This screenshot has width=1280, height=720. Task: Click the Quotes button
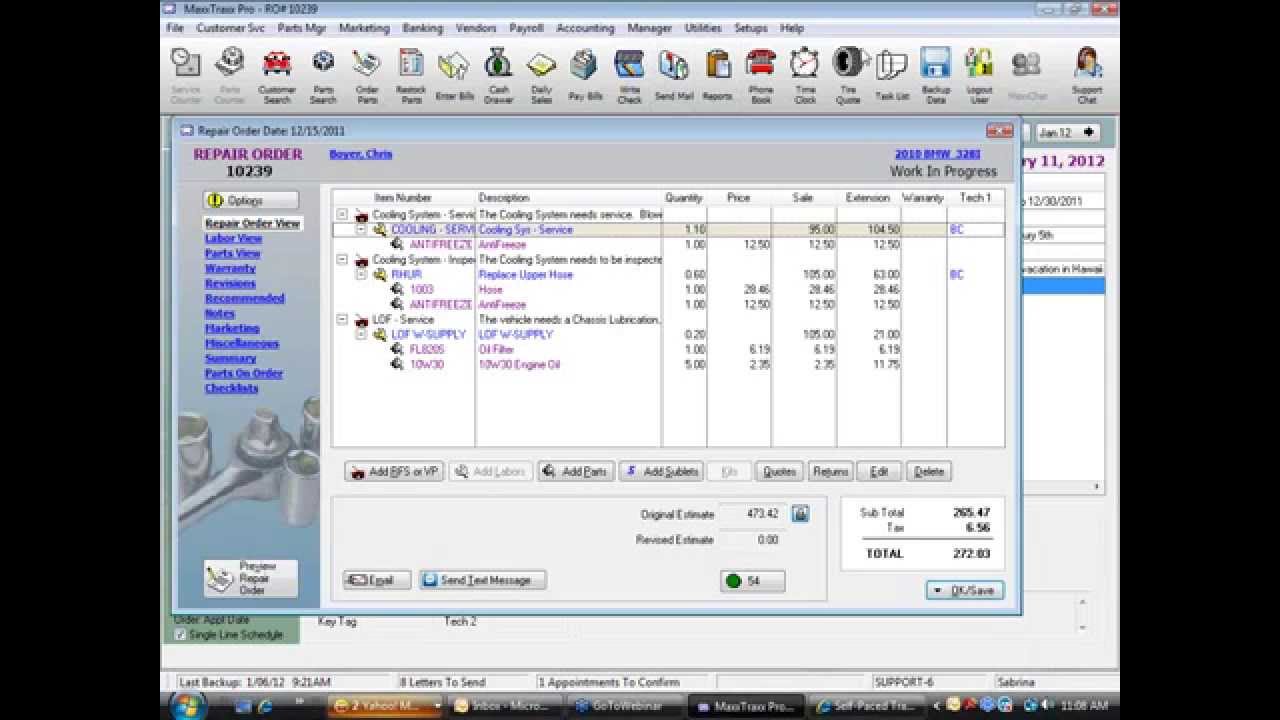tap(779, 471)
